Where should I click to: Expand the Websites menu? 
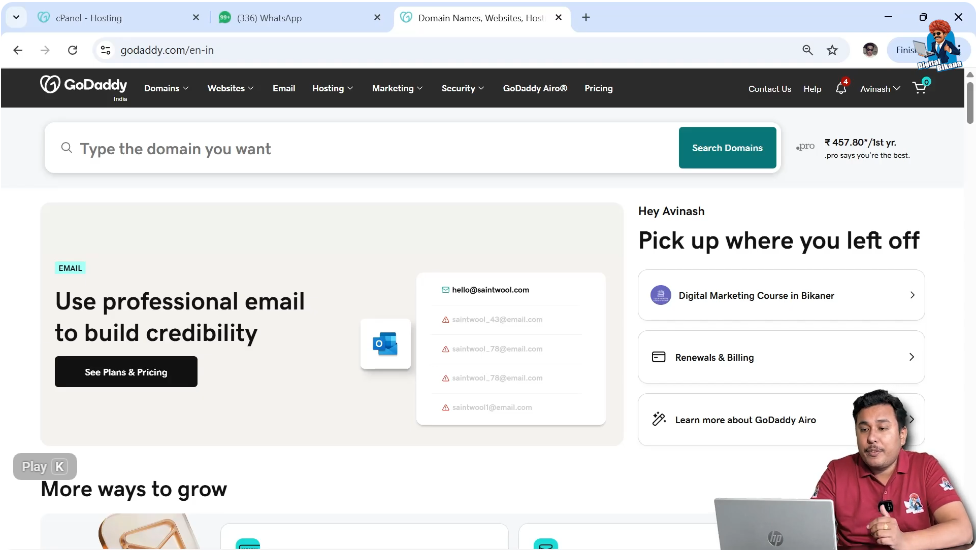pyautogui.click(x=231, y=88)
